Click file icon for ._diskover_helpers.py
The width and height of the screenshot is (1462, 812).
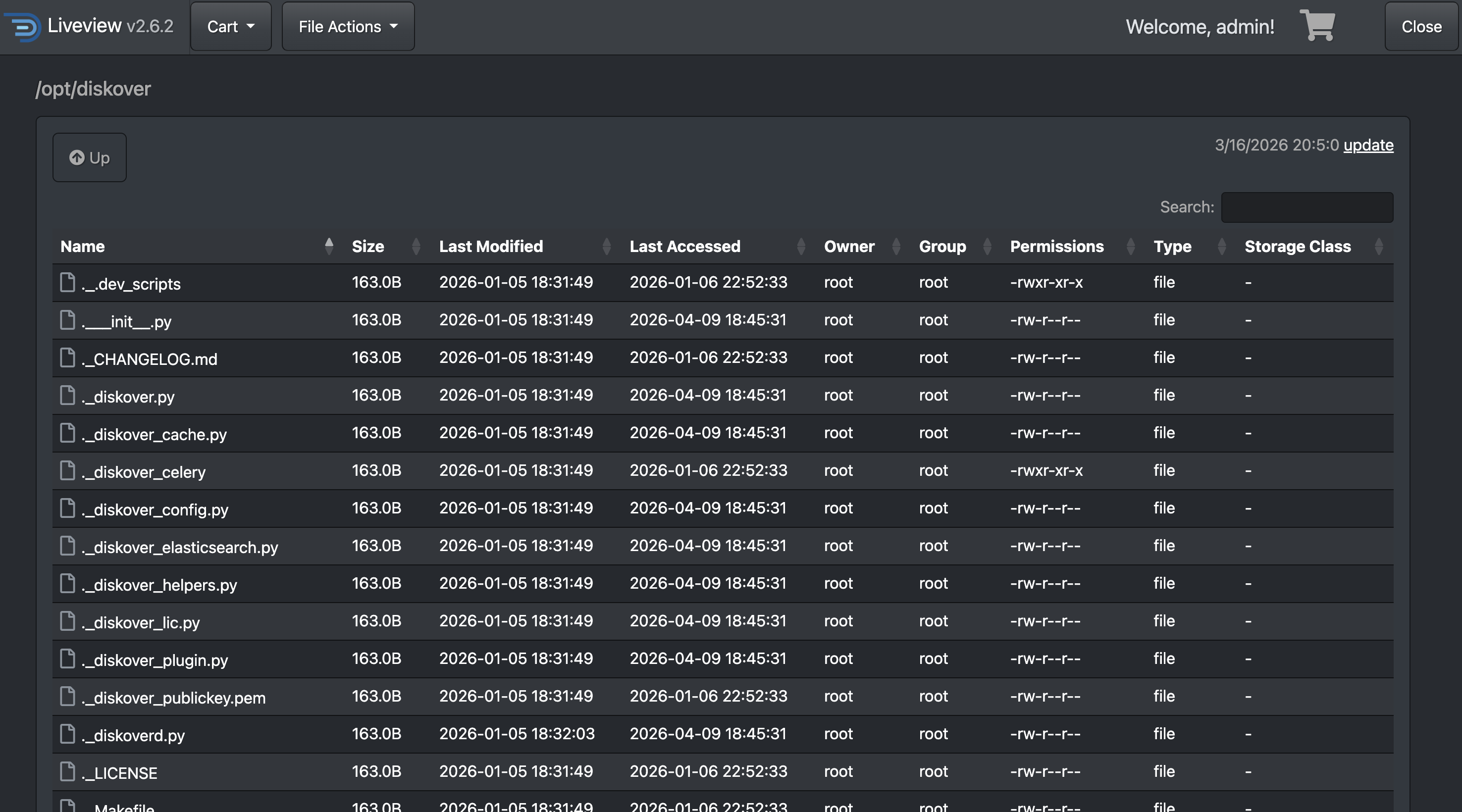(x=67, y=583)
